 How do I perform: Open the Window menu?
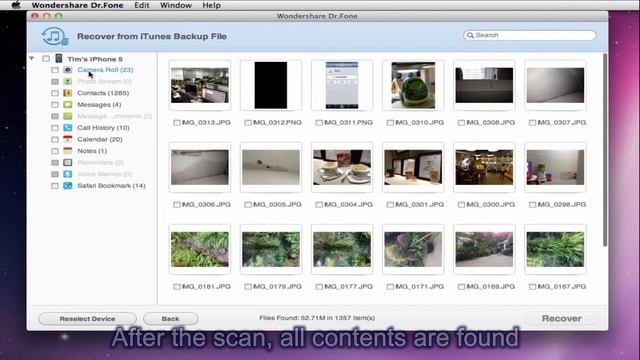[x=176, y=5]
